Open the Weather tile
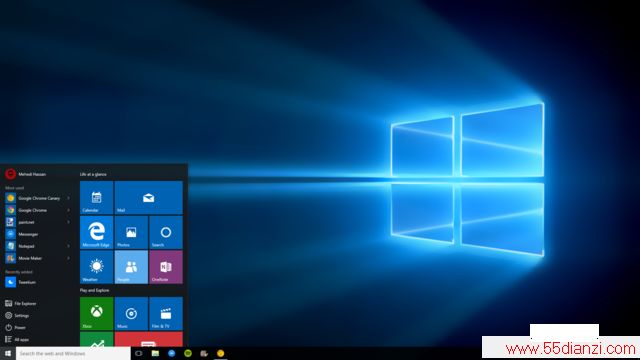The image size is (640, 360). tap(96, 267)
